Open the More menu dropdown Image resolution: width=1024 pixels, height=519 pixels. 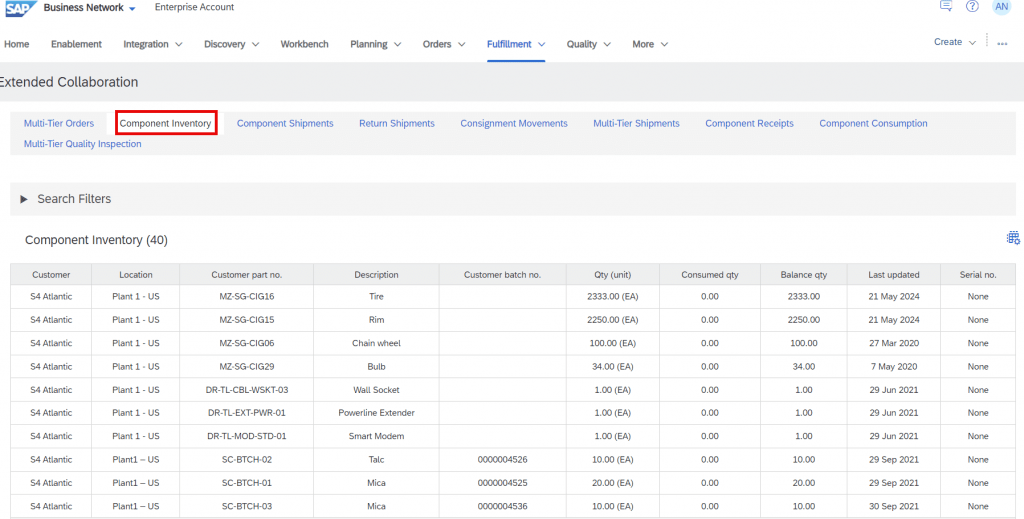coord(650,44)
